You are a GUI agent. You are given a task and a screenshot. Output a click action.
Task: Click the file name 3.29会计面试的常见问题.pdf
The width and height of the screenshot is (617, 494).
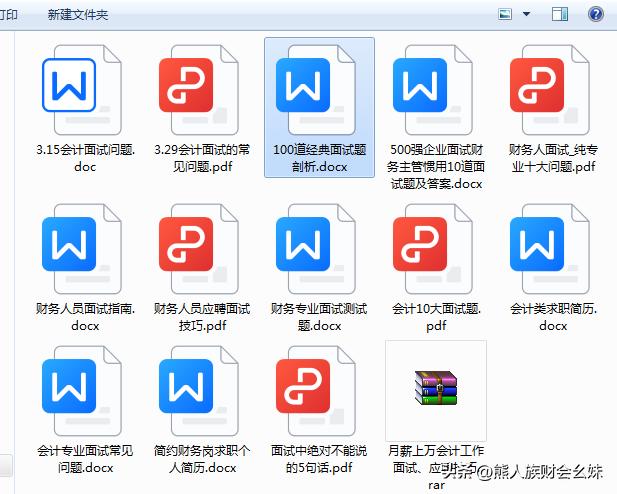click(202, 158)
